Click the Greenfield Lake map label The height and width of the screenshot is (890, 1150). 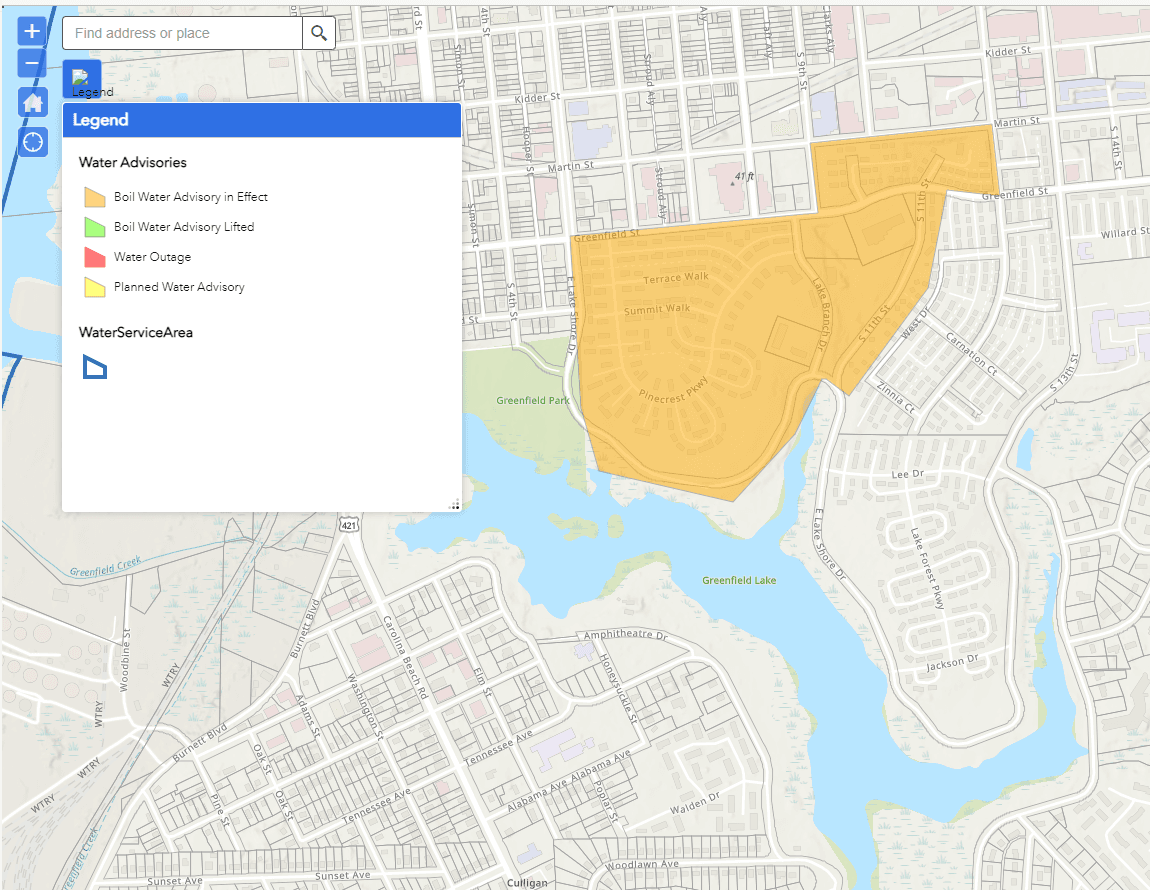click(x=739, y=580)
